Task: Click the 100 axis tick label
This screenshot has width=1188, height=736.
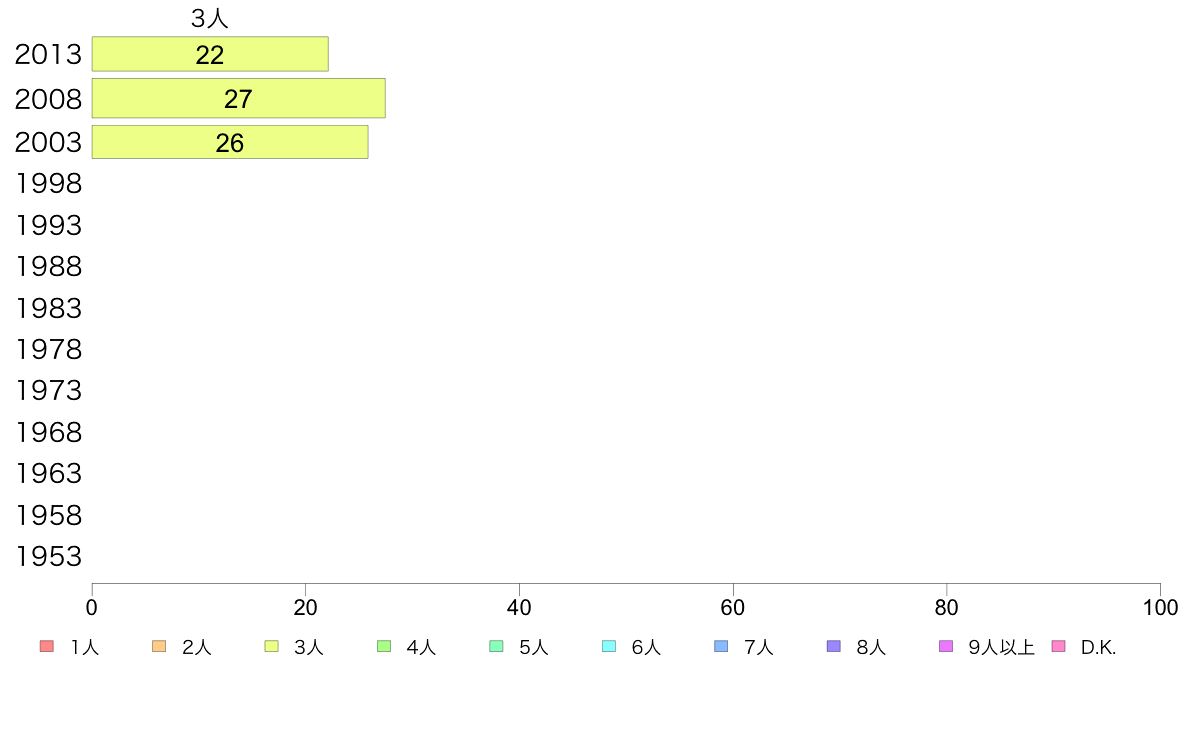Action: pos(1160,608)
